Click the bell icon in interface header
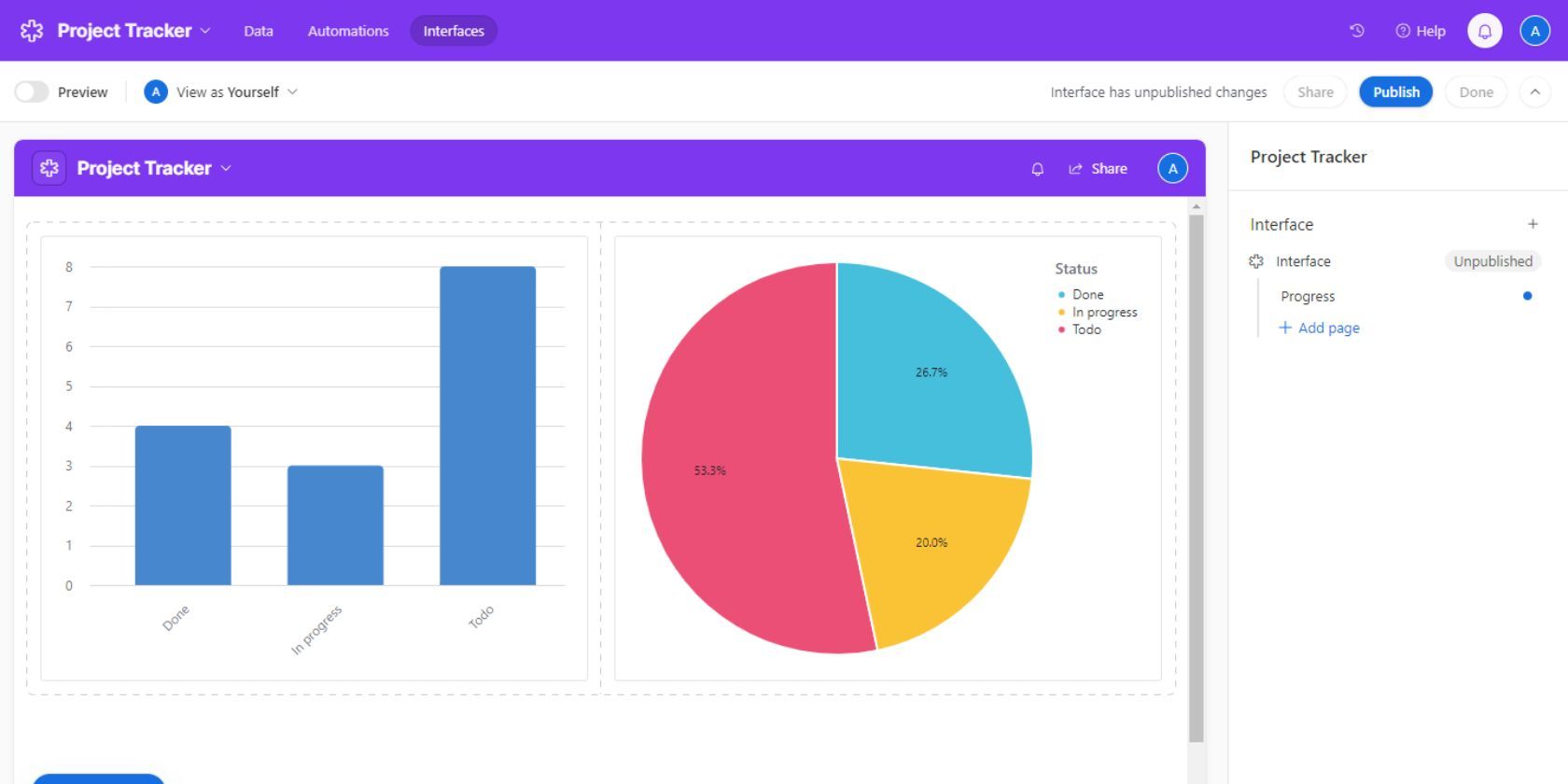Screen dimensions: 1568x784 coord(1037,169)
